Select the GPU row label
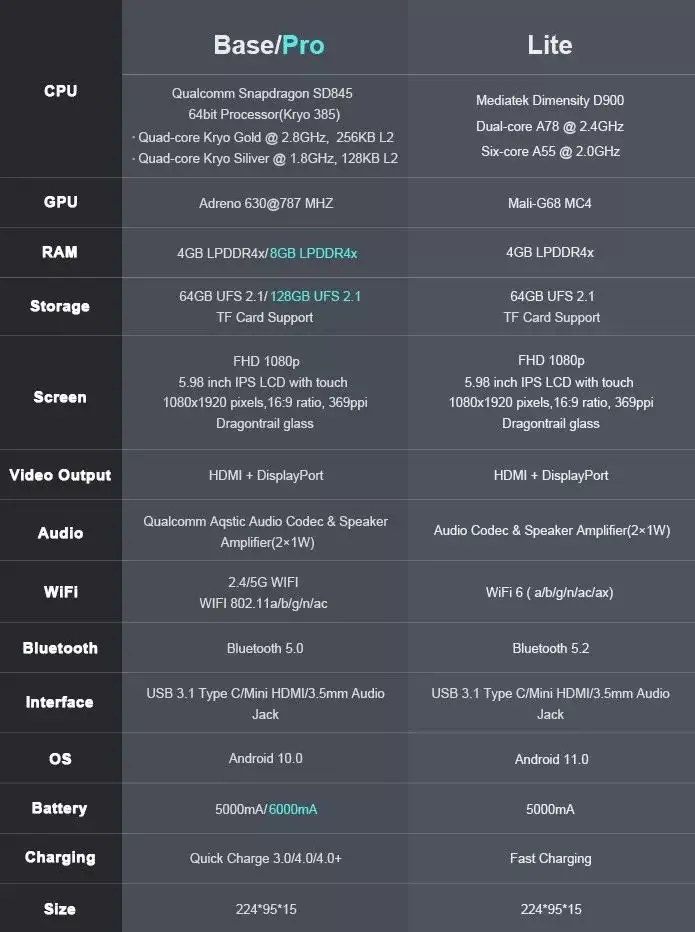The width and height of the screenshot is (695, 932). point(61,202)
